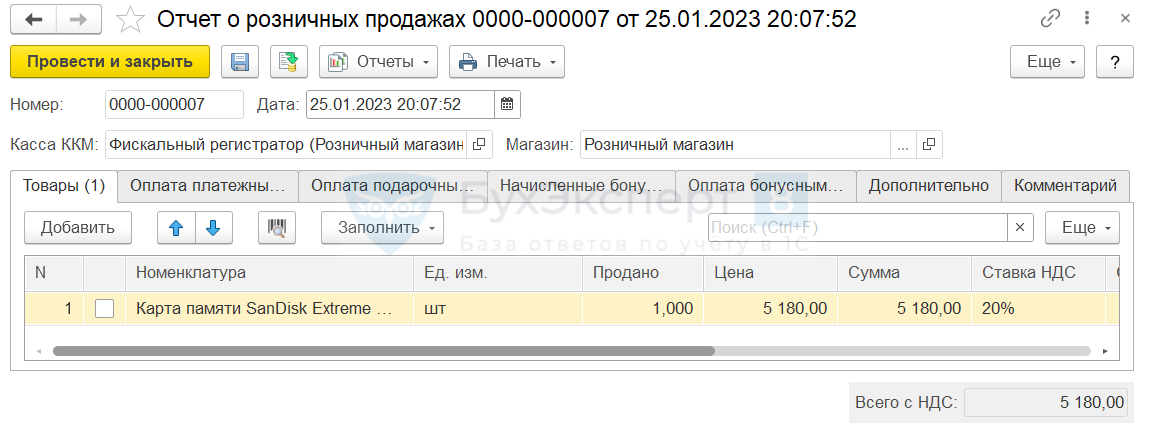Viewport: 1153px width, 429px height.
Task: Close the retail sales report form
Action: point(1125,19)
